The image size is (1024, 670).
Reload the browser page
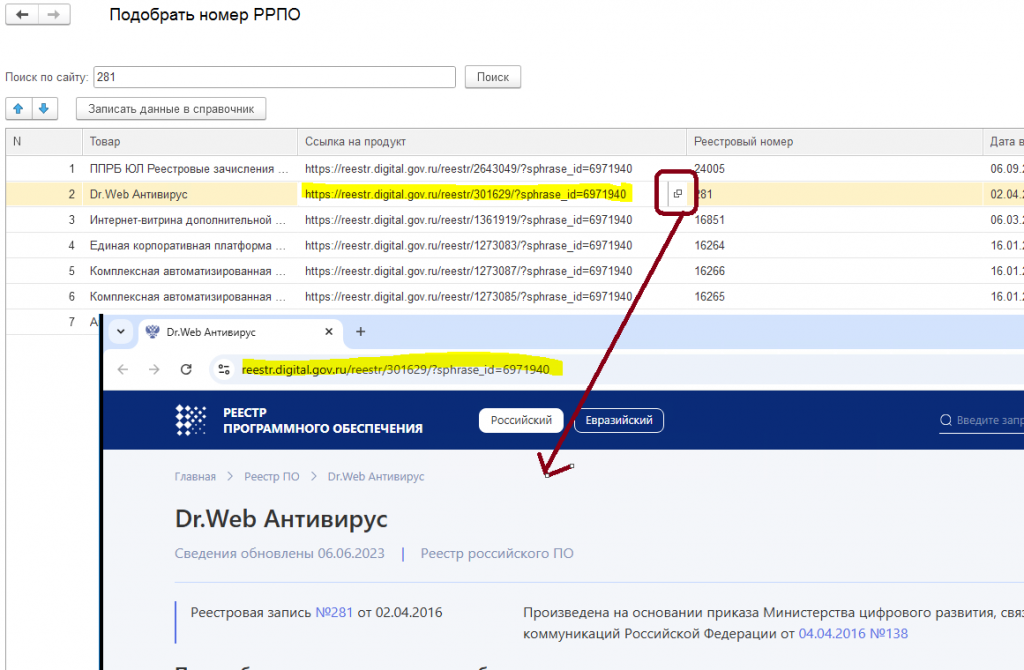tap(186, 370)
